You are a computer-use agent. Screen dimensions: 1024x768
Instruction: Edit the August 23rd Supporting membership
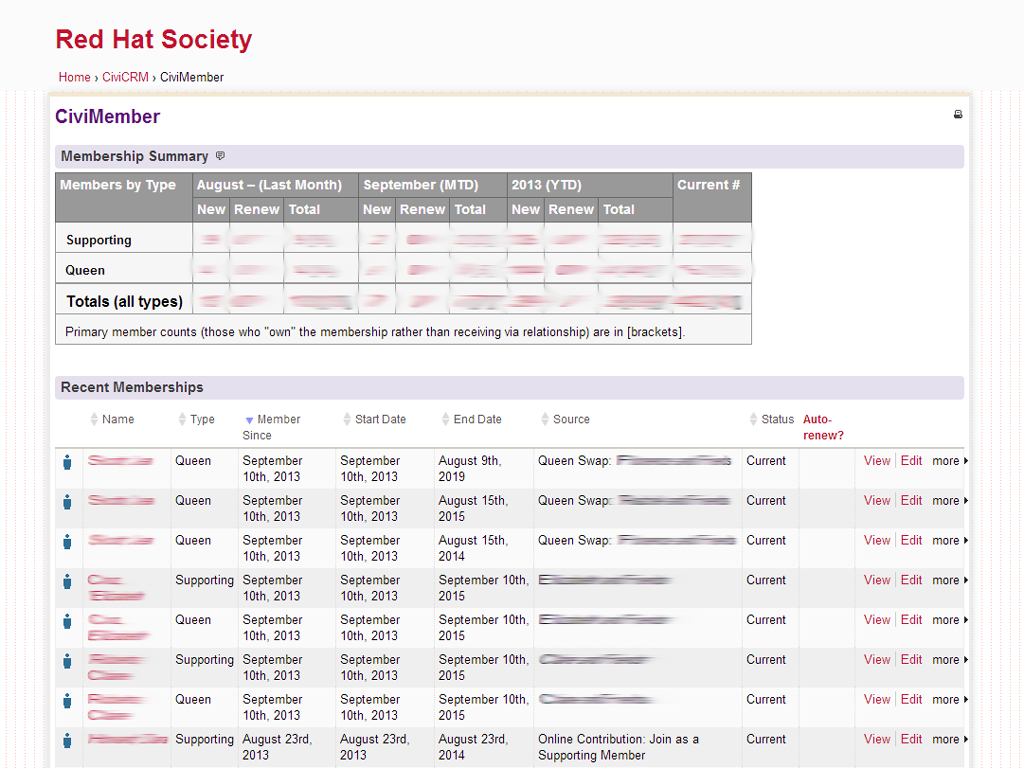click(x=911, y=741)
